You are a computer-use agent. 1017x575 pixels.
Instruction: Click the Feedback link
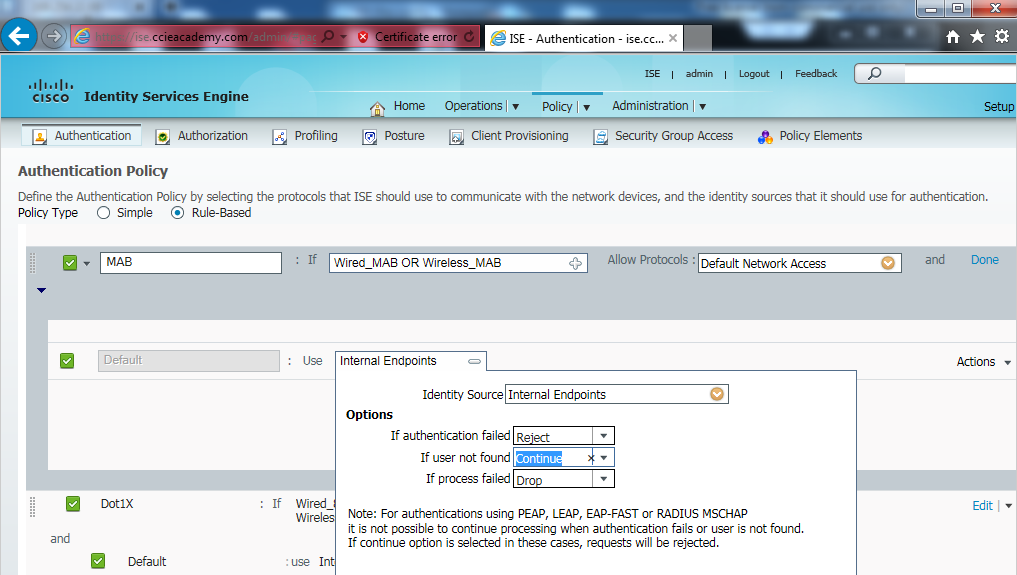(816, 74)
